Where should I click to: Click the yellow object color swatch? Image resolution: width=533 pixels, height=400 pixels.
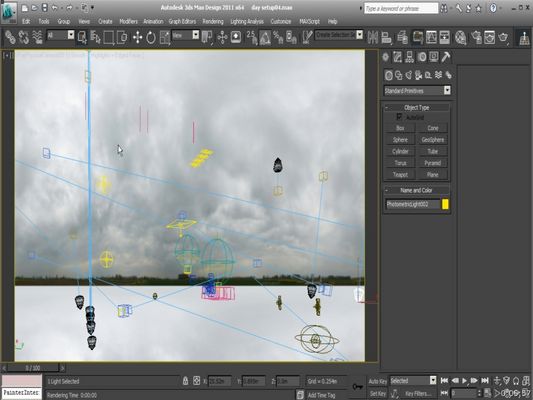point(445,204)
